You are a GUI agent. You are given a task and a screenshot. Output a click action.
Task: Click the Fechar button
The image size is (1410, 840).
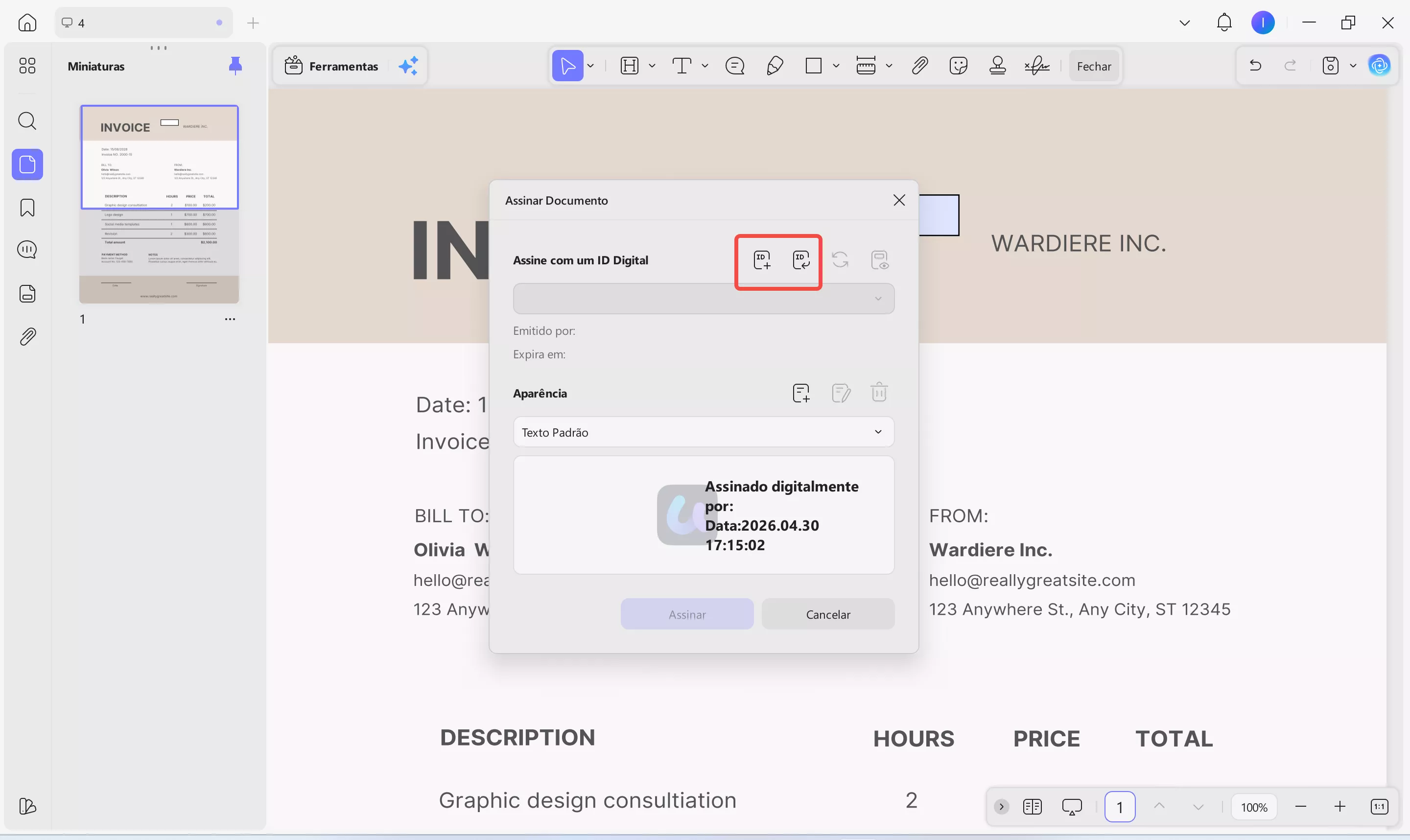pyautogui.click(x=1094, y=66)
